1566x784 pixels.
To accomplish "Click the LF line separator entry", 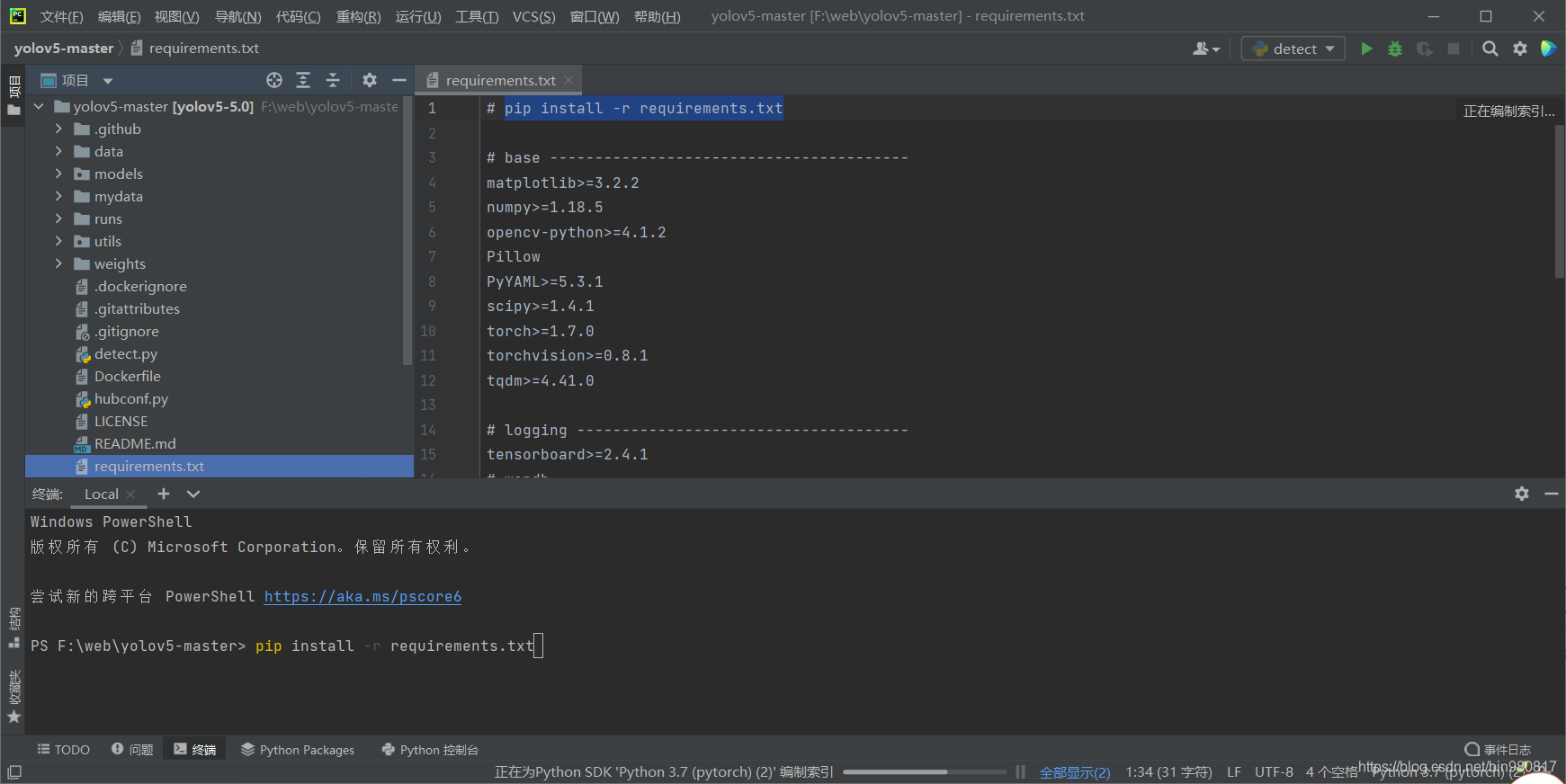I will 1234,771.
